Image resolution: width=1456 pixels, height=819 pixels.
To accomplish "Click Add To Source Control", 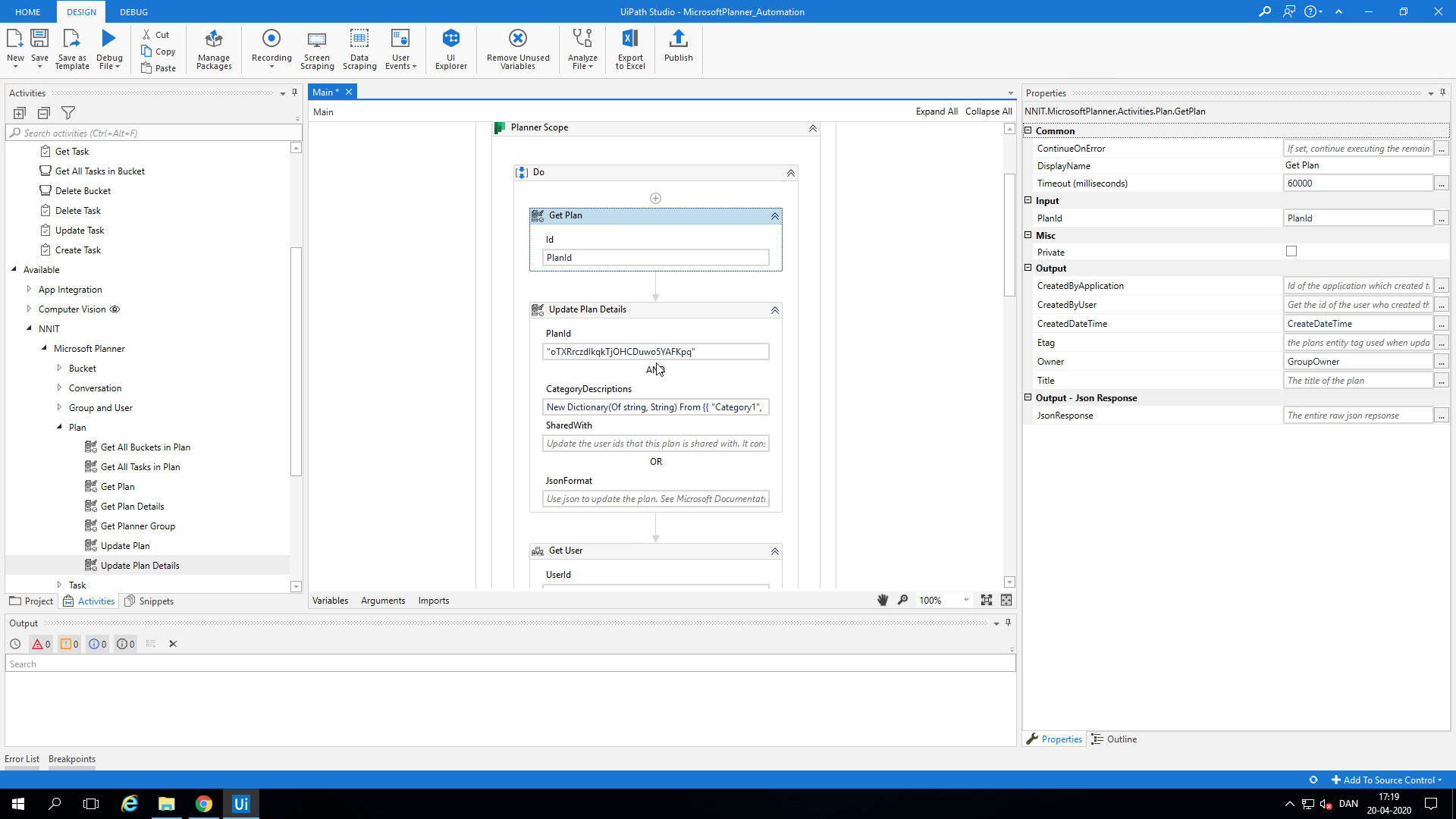I will pyautogui.click(x=1386, y=780).
